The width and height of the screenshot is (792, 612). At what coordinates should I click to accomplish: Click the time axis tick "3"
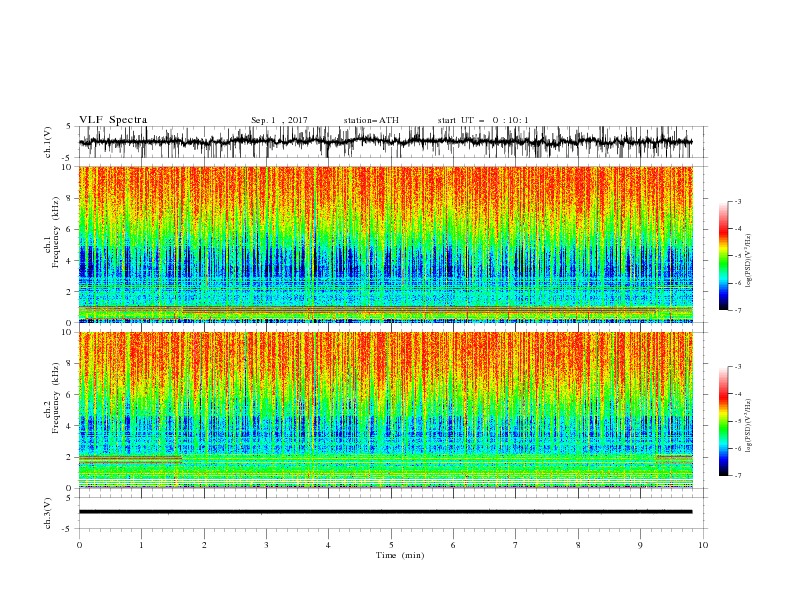(266, 545)
